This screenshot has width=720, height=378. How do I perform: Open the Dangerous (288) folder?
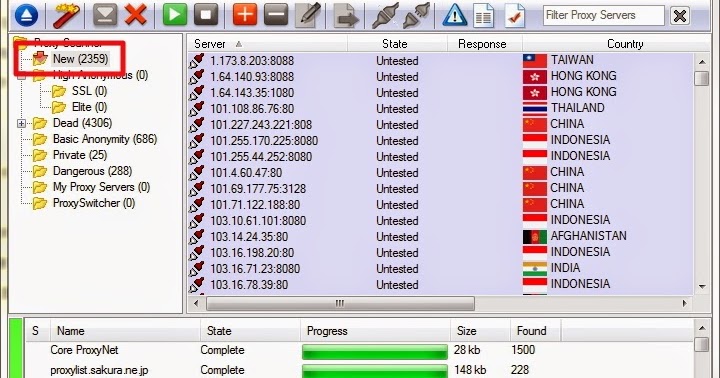(92, 171)
